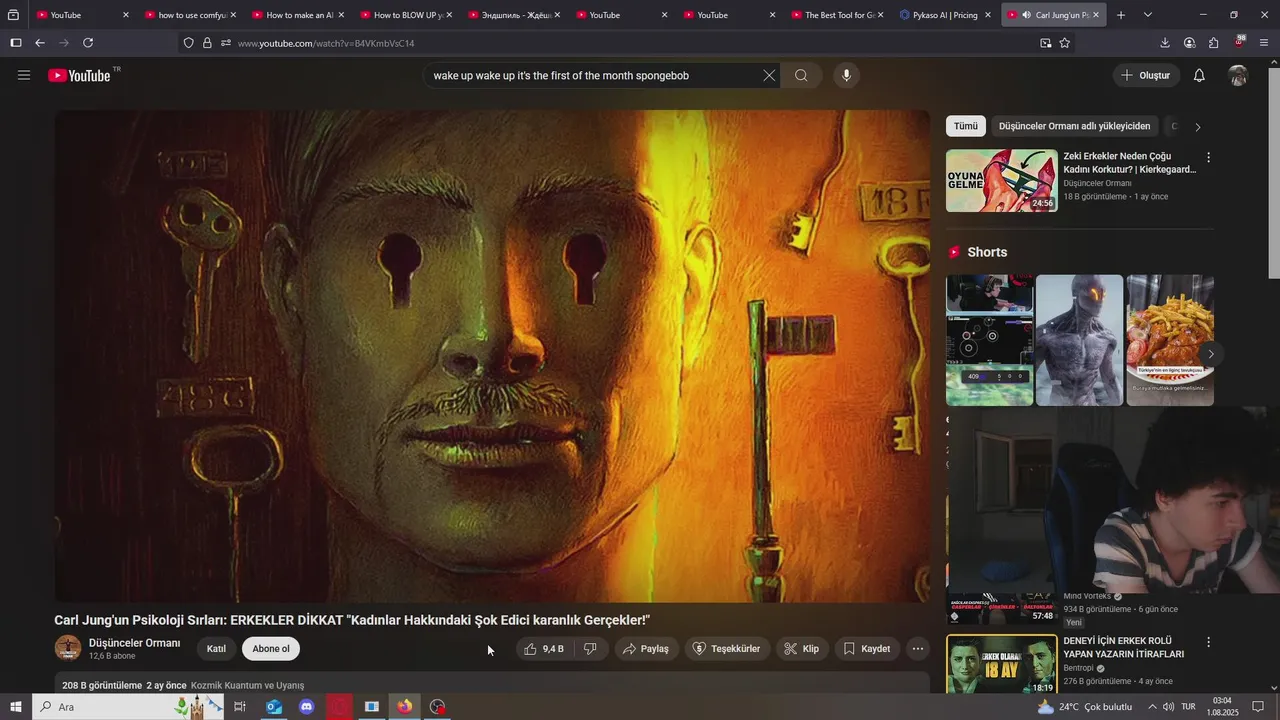This screenshot has width=1280, height=720.
Task: Open the fries food Short
Action: [1170, 340]
